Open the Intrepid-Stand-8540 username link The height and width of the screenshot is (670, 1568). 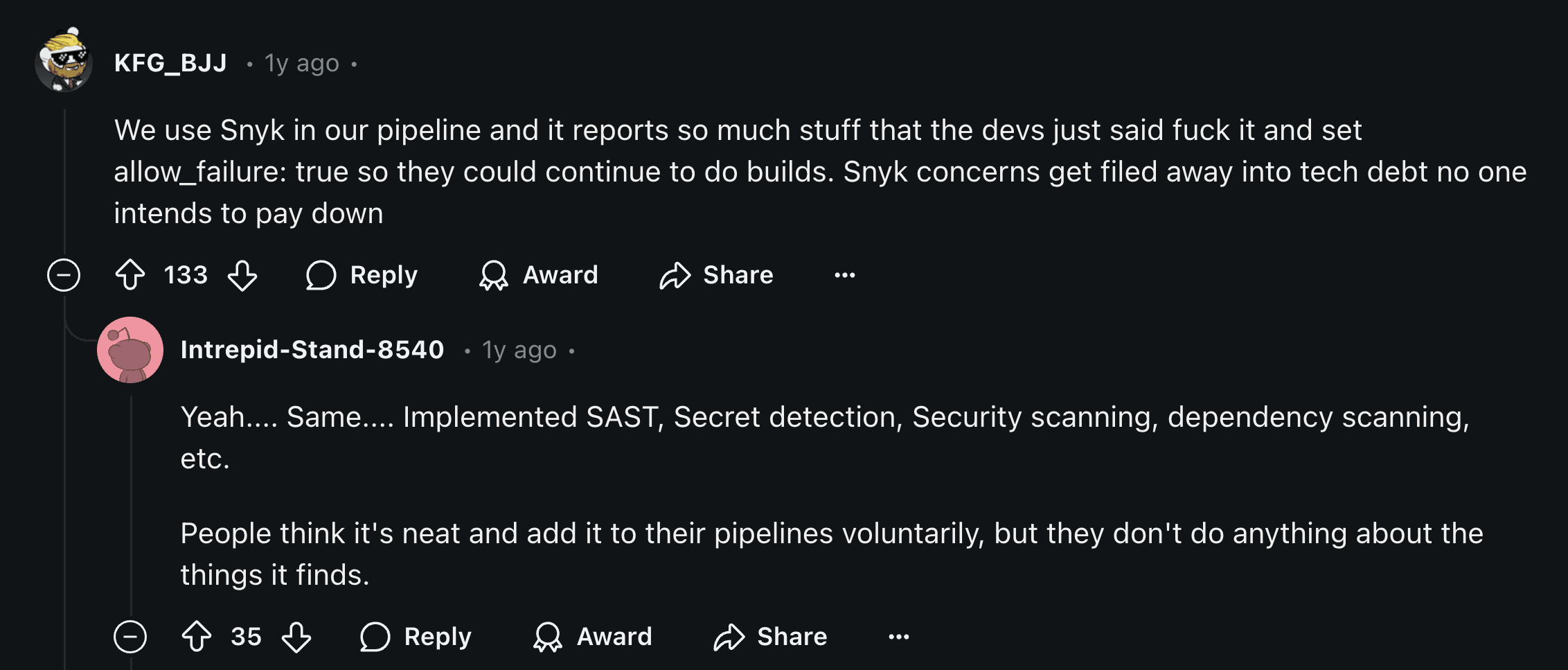click(312, 350)
